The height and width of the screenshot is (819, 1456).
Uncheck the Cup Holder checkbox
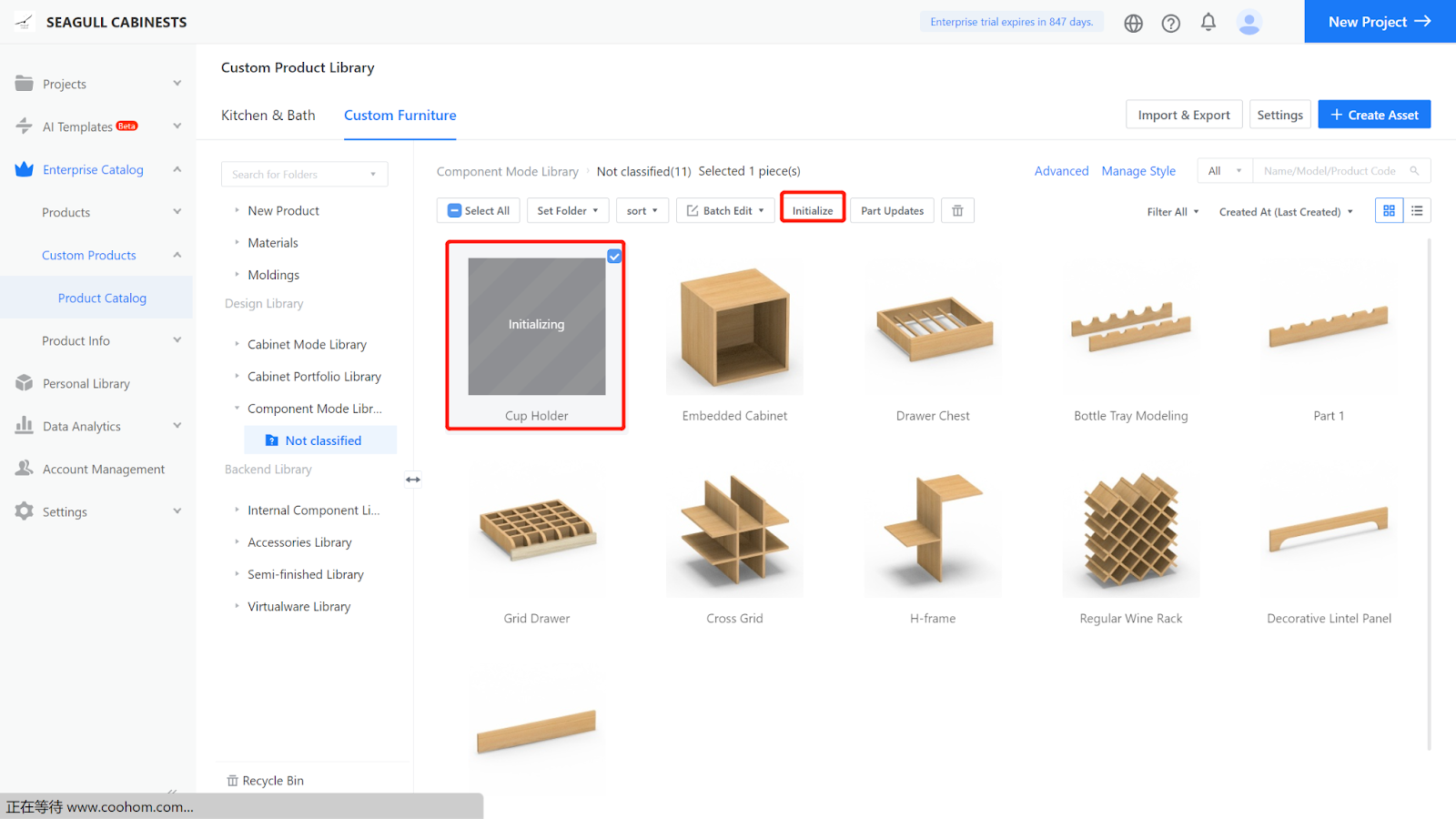[x=614, y=257]
